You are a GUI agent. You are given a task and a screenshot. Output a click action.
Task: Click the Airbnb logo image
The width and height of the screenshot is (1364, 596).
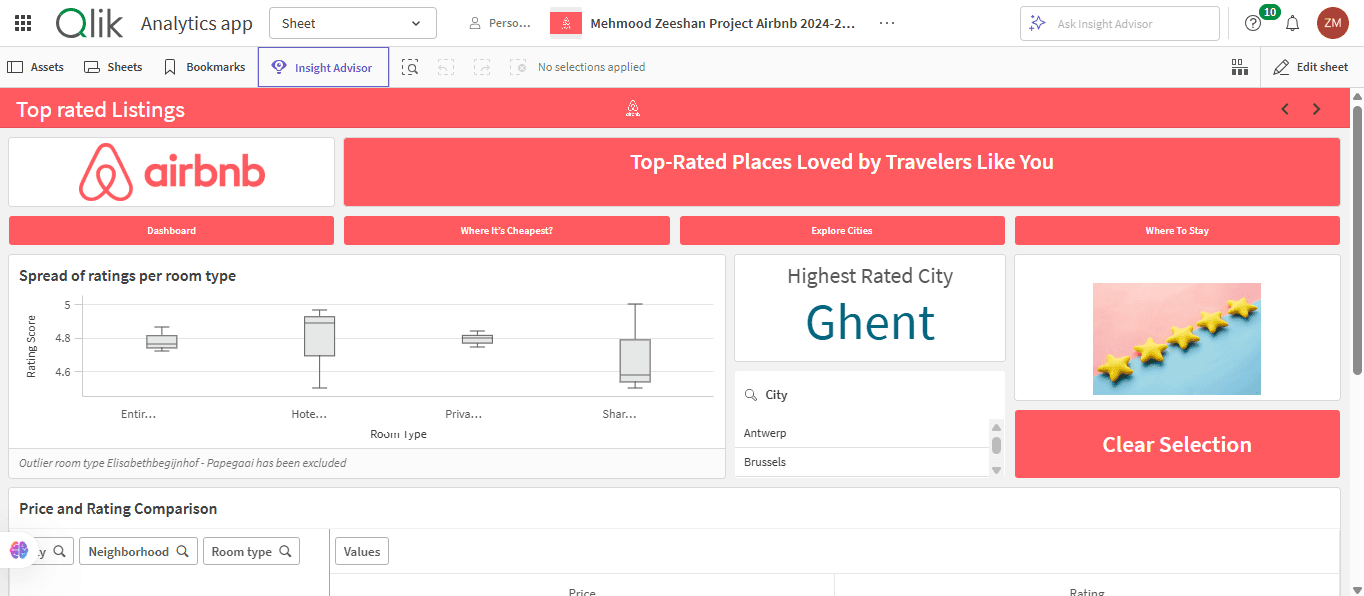pyautogui.click(x=172, y=172)
